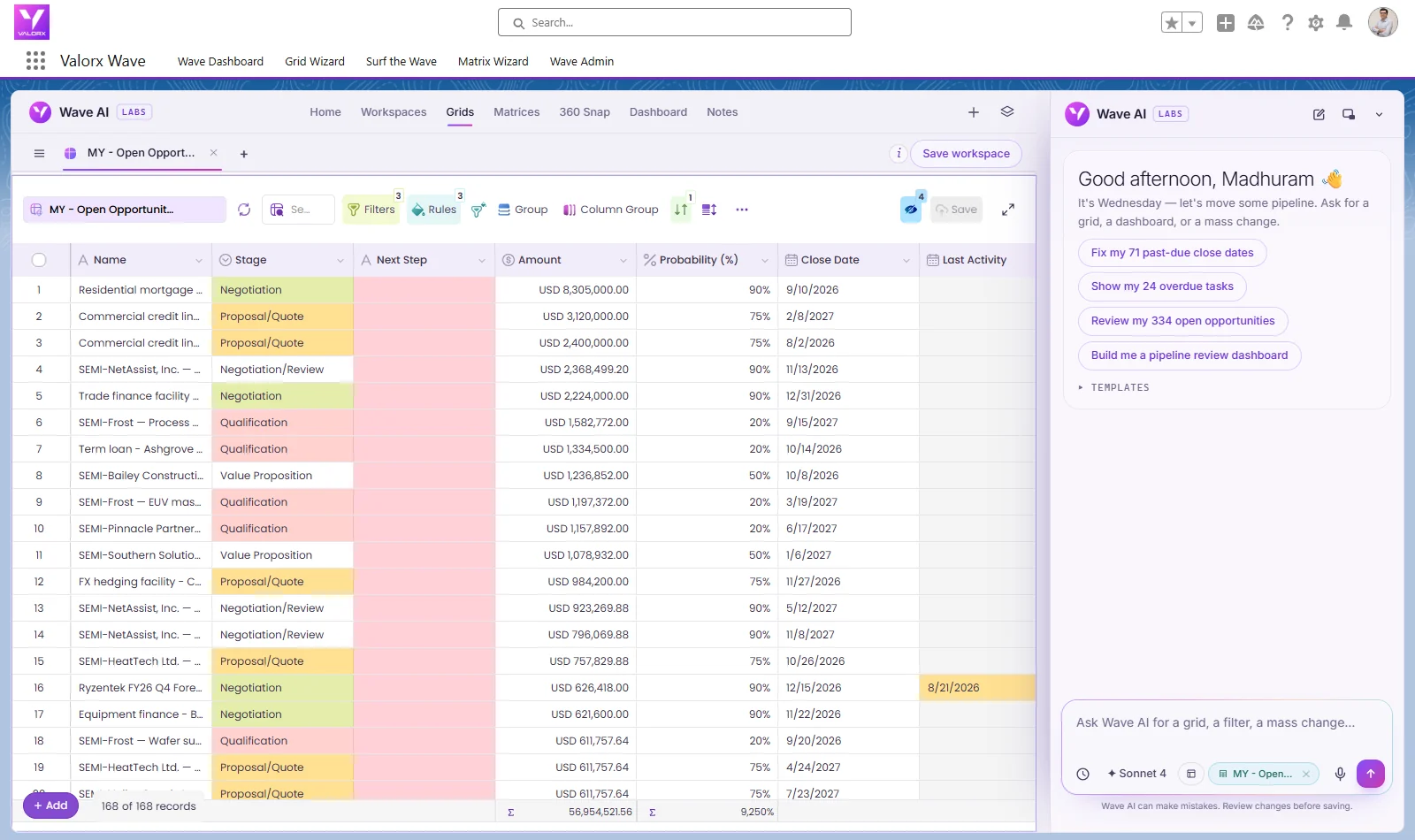This screenshot has height=840, width=1415.
Task: Click the Save workspace button
Action: [966, 154]
